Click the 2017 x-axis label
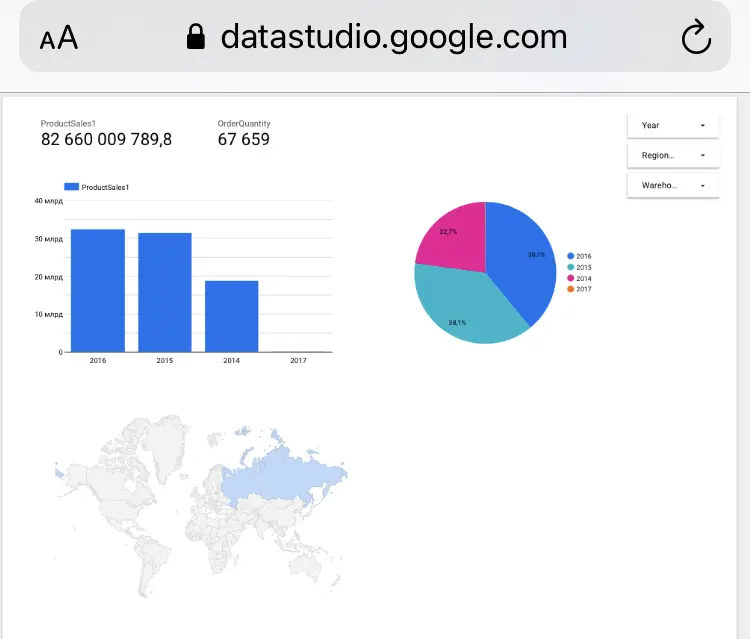Screen dimensions: 750x639 [x=298, y=360]
